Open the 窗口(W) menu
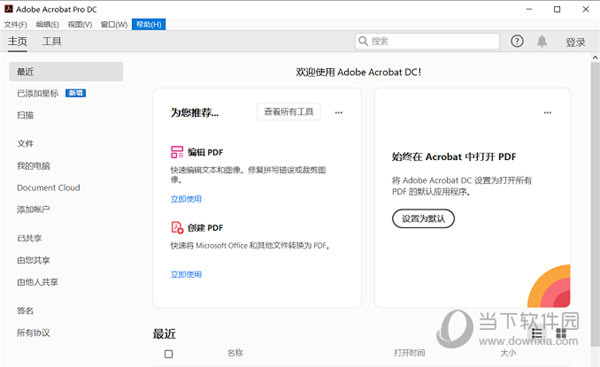Viewport: 600px width, 367px height. coord(114,24)
